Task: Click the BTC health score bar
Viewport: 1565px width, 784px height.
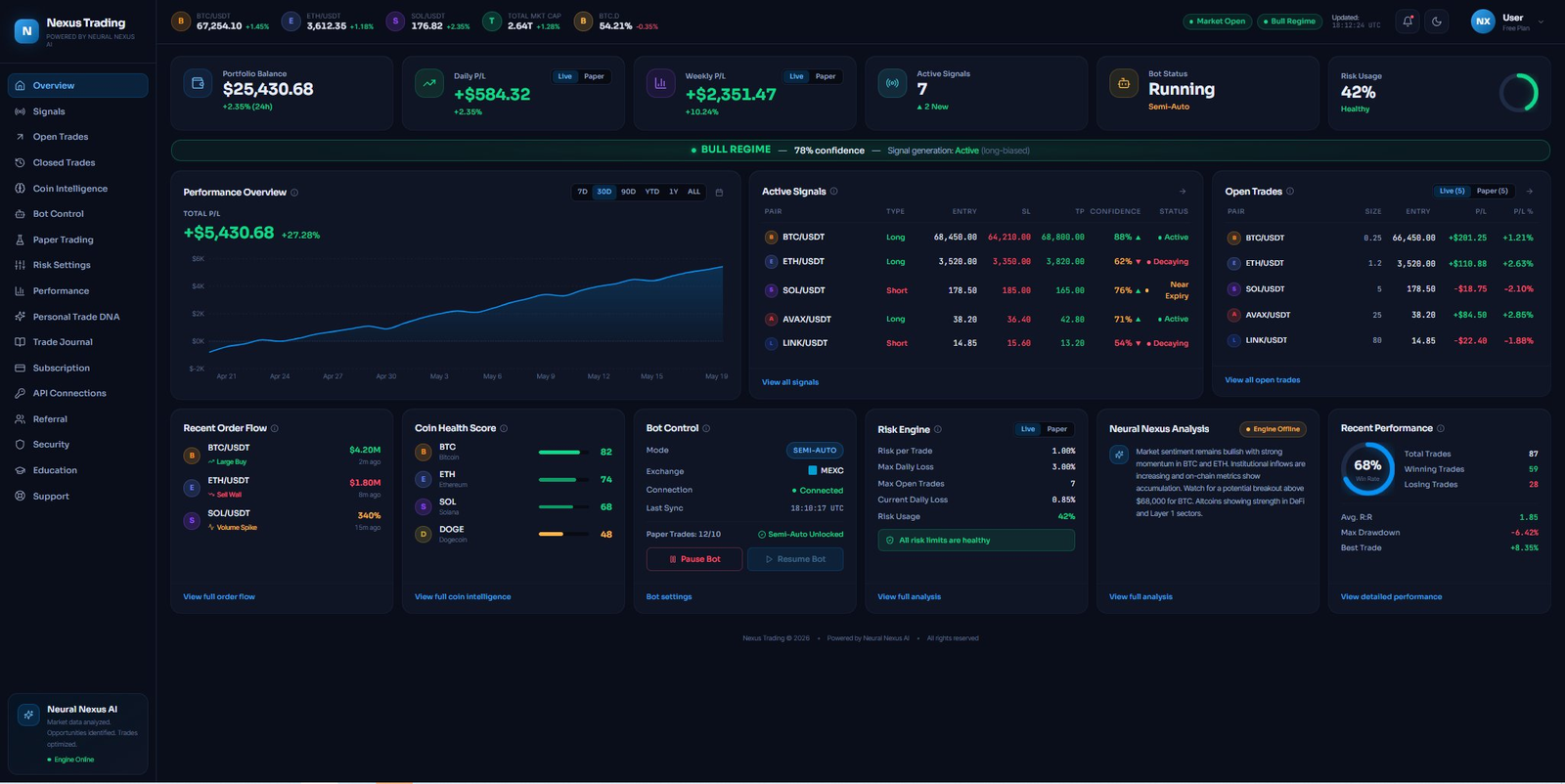Action: [563, 453]
